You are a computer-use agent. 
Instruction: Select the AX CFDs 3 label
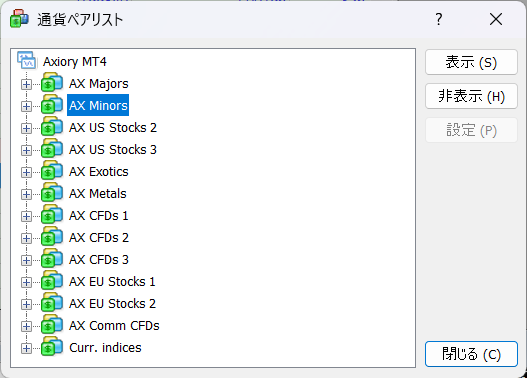point(98,259)
